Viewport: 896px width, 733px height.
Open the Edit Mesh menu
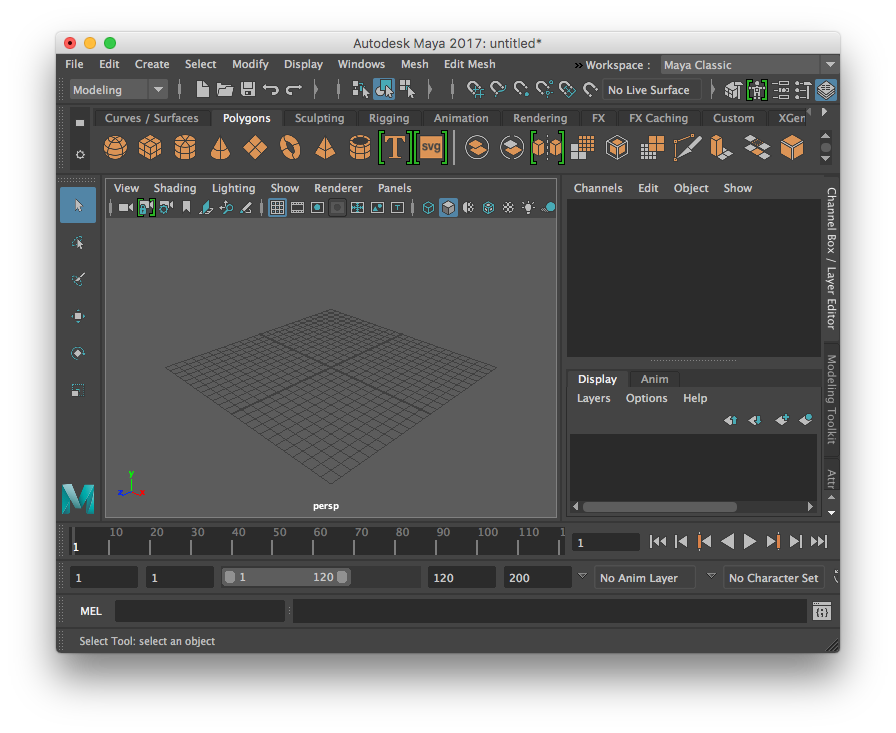[x=470, y=64]
